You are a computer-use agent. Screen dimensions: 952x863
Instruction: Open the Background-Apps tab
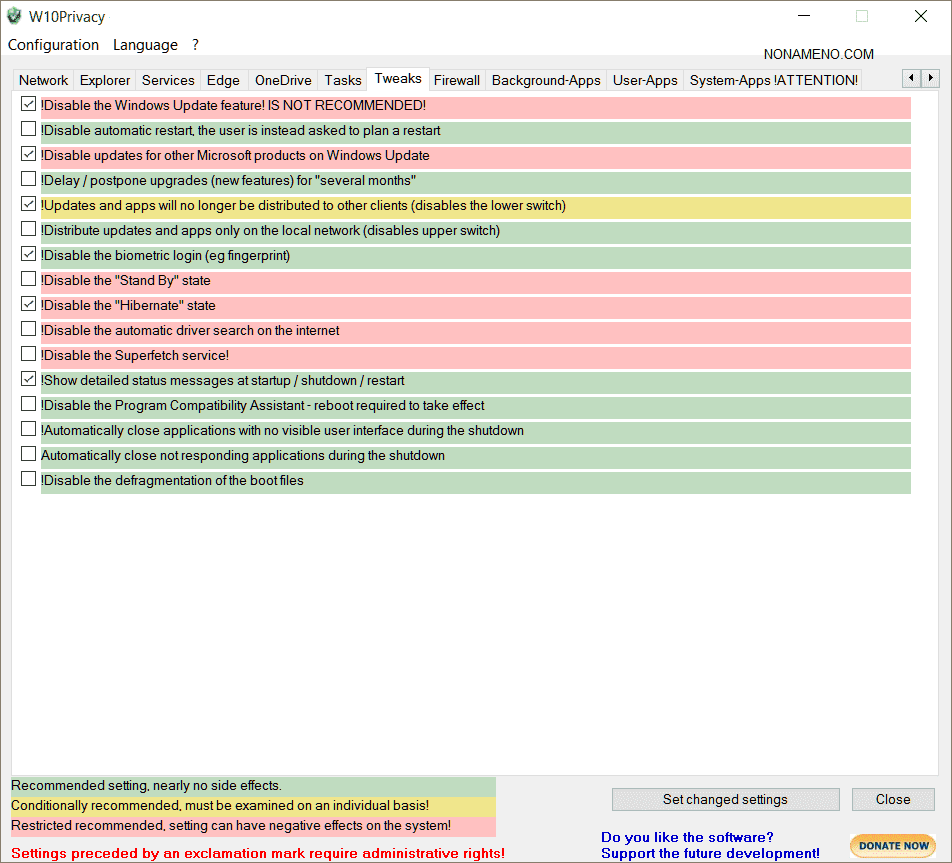pyautogui.click(x=546, y=80)
